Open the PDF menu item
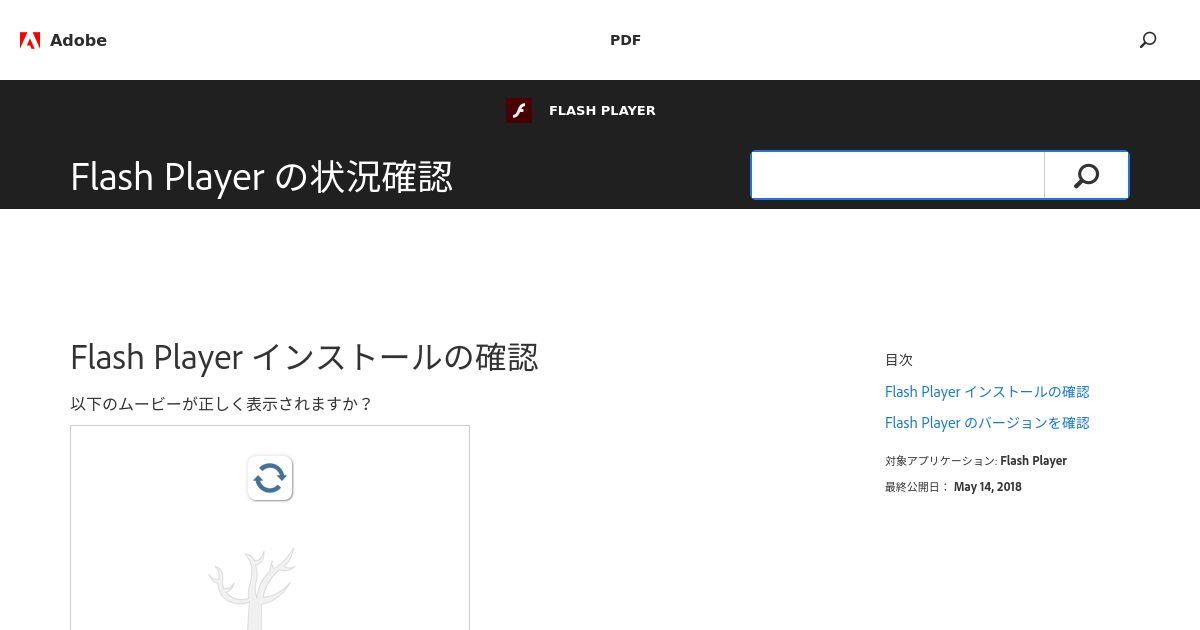1200x630 pixels. coord(625,40)
